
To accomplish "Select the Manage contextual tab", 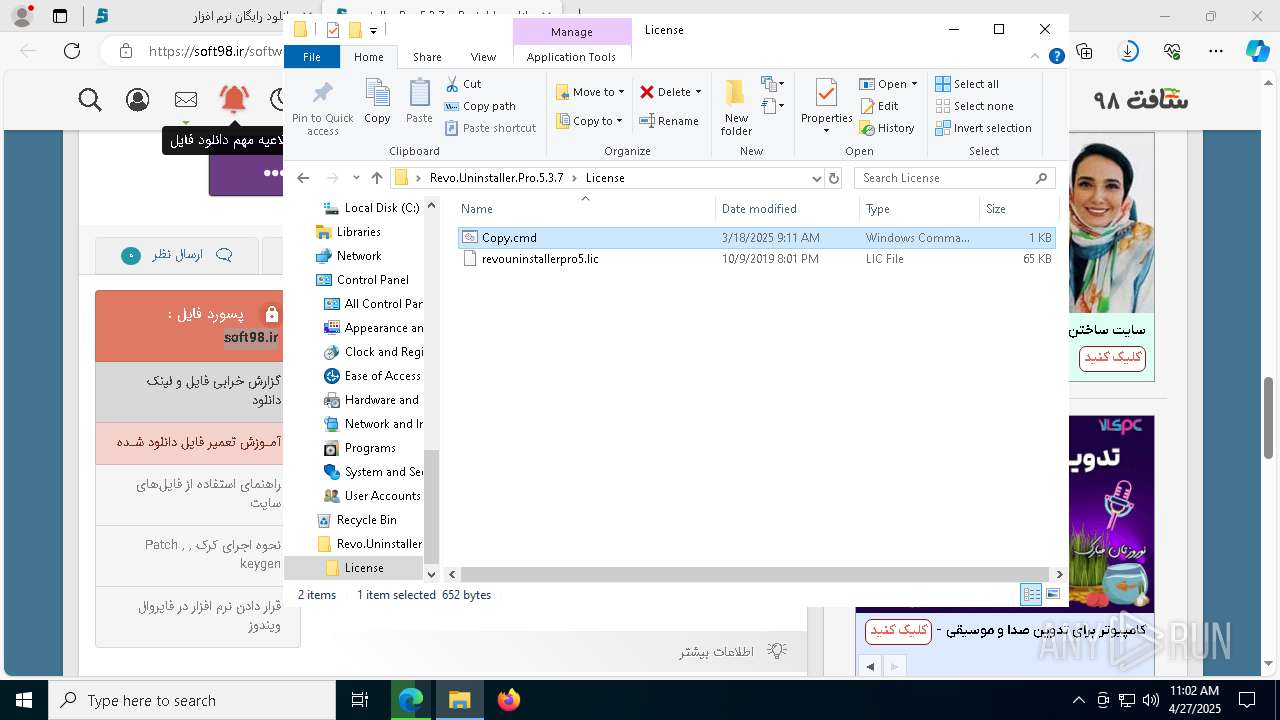I will click(x=572, y=32).
